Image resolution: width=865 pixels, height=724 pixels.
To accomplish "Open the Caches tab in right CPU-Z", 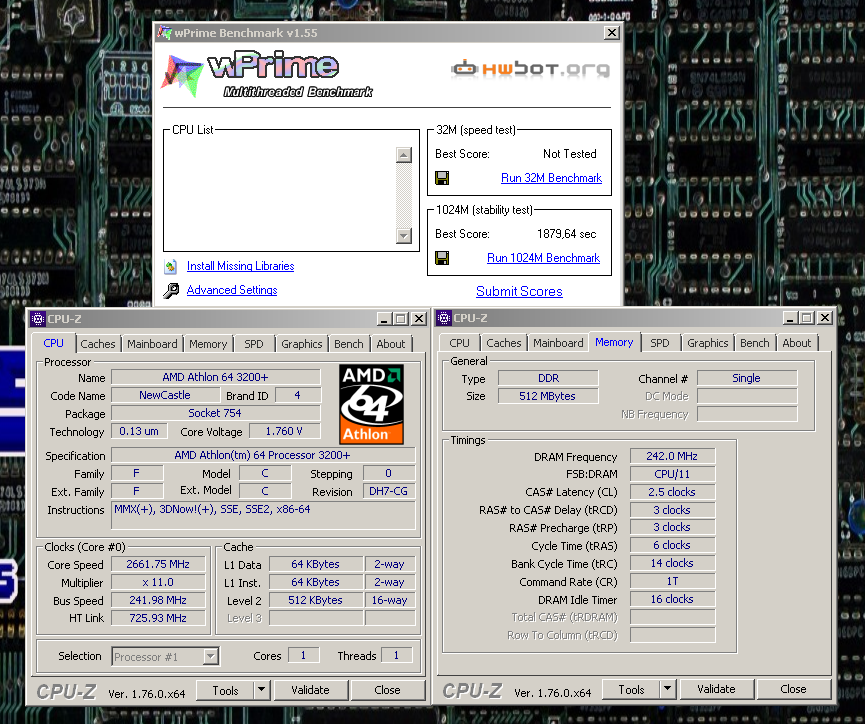I will pyautogui.click(x=504, y=343).
